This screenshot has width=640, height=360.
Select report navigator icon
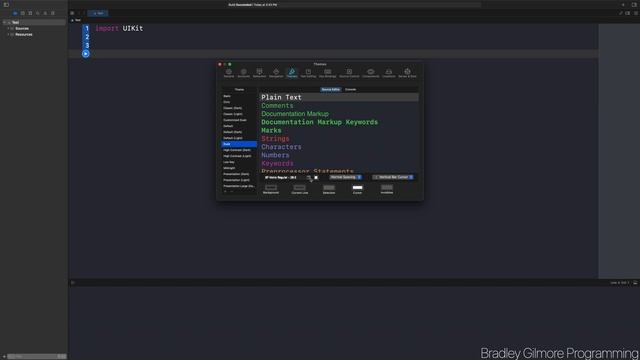pyautogui.click(x=53, y=13)
